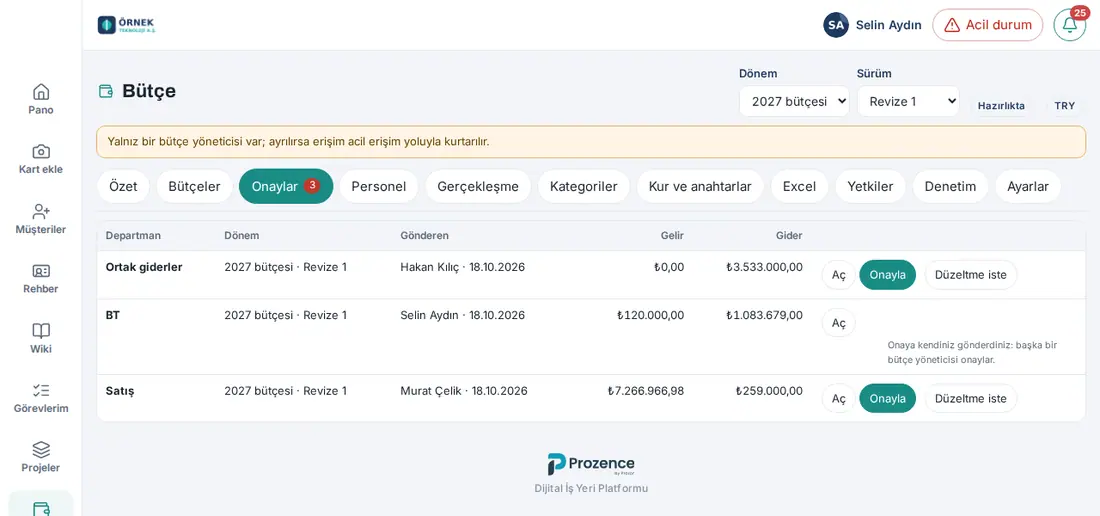Switch to the Özet tab
Screen dimensions: 1100x516
tap(123, 186)
